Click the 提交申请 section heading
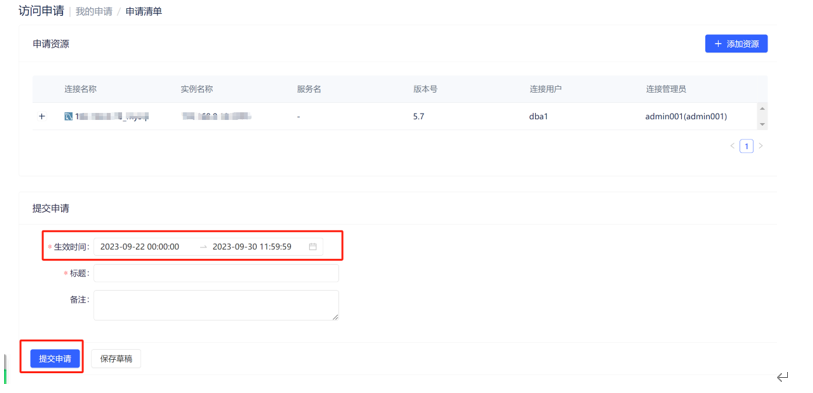The height and width of the screenshot is (393, 813). click(51, 208)
